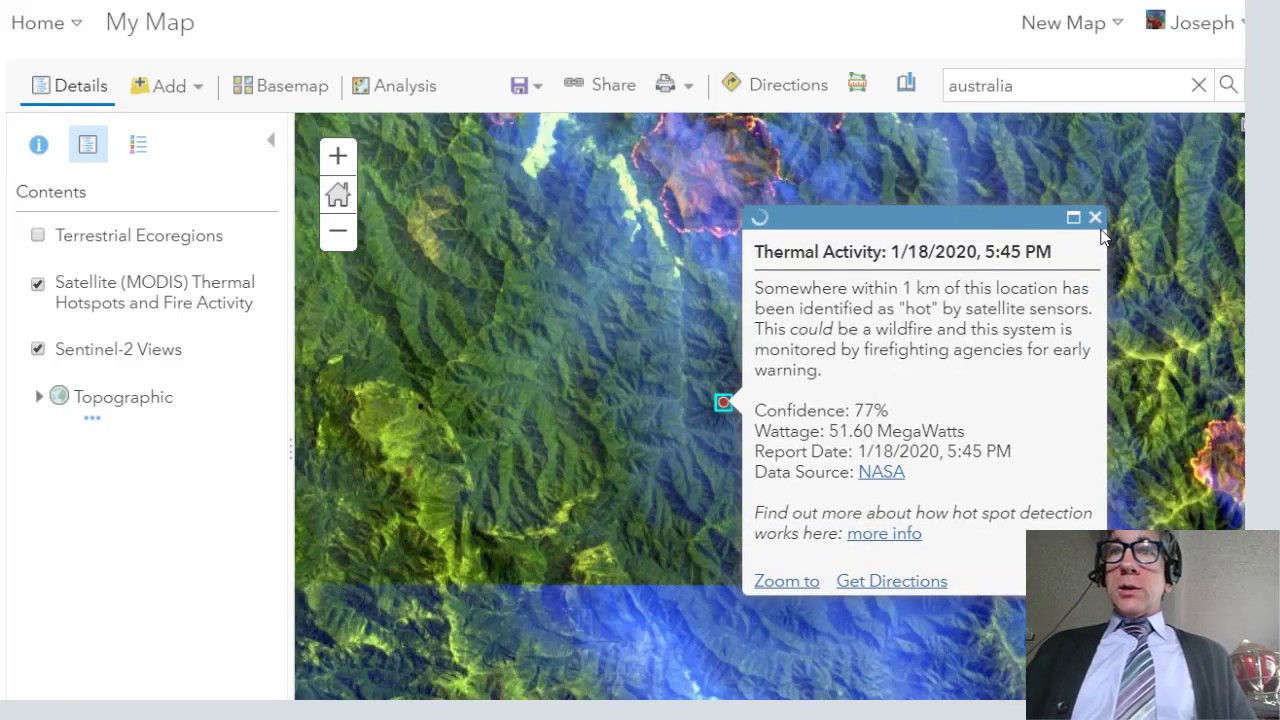Enable the Terrestrial Ecoregions layer
Viewport: 1280px width, 720px height.
(x=38, y=235)
